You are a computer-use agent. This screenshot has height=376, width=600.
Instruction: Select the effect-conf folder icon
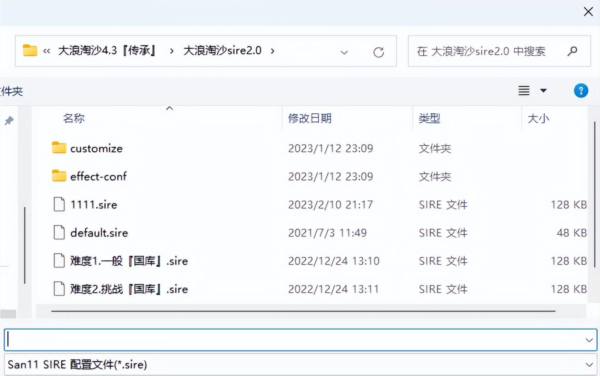pyautogui.click(x=59, y=176)
